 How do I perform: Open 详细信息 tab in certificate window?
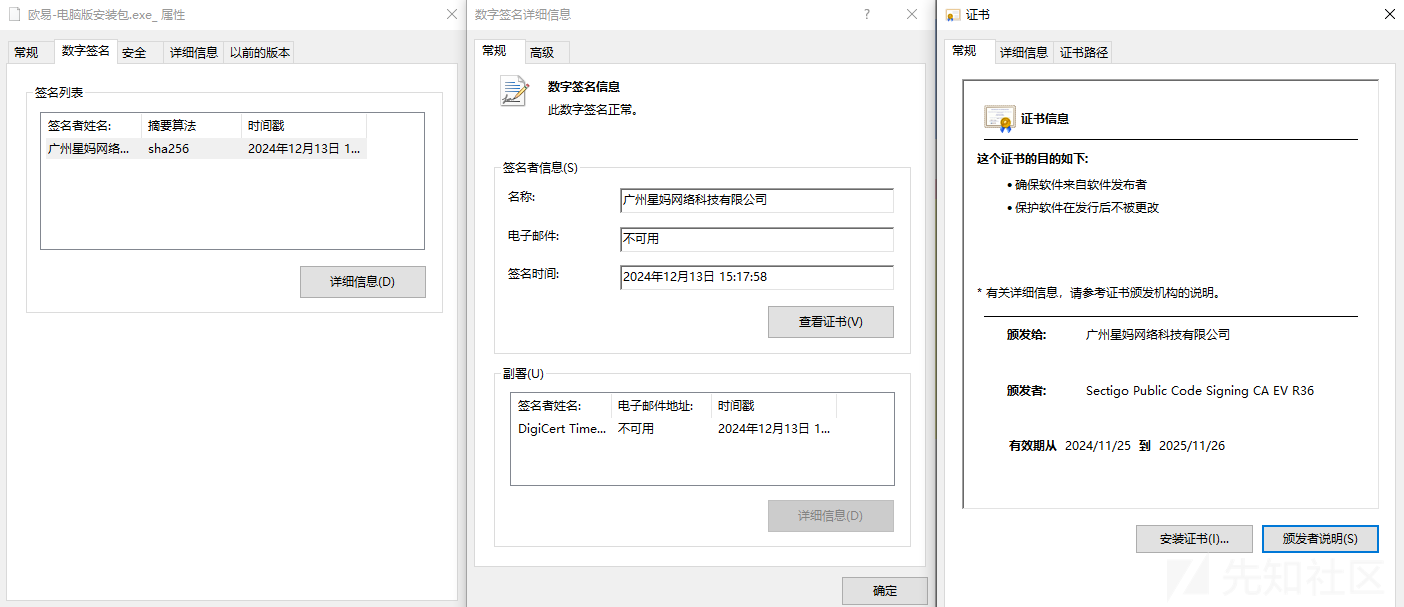pos(1025,53)
